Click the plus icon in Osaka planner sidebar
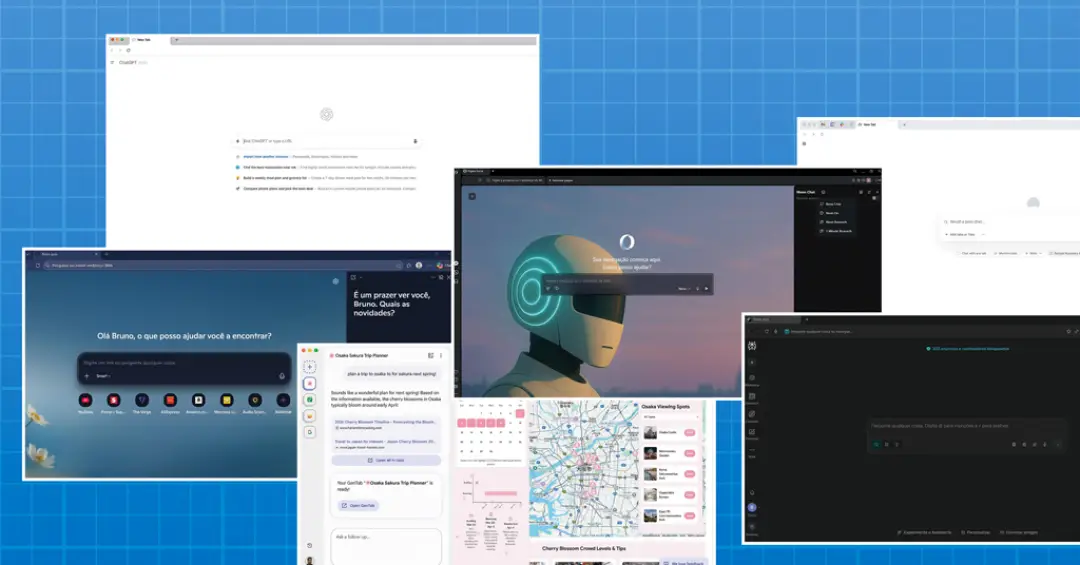Viewport: 1080px width, 565px height. [310, 367]
